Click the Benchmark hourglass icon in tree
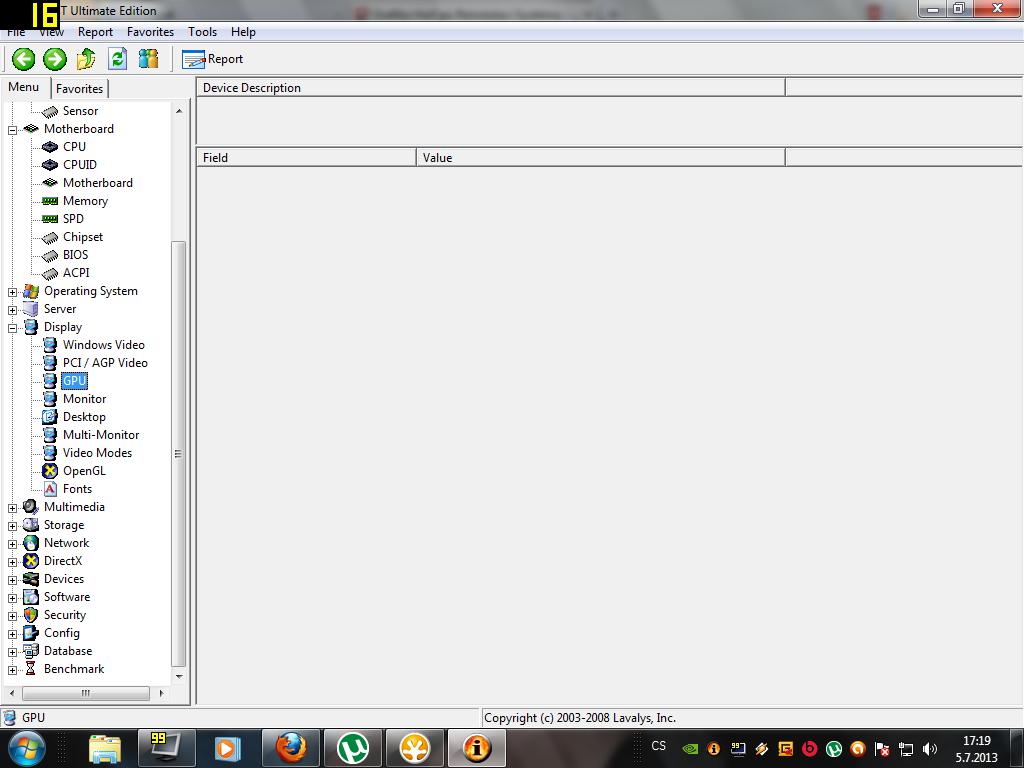The height and width of the screenshot is (768, 1024). tap(31, 669)
